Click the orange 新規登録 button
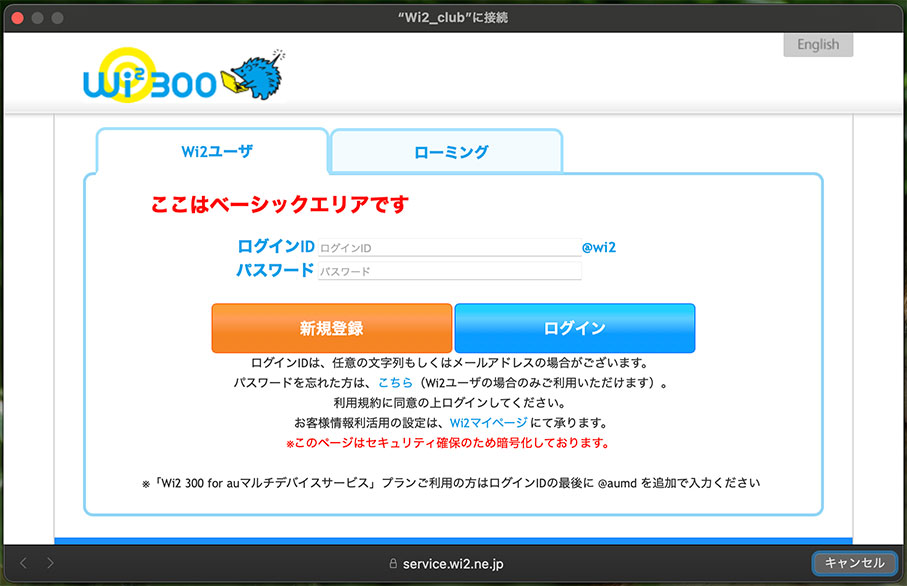The width and height of the screenshot is (907, 586). coord(331,328)
